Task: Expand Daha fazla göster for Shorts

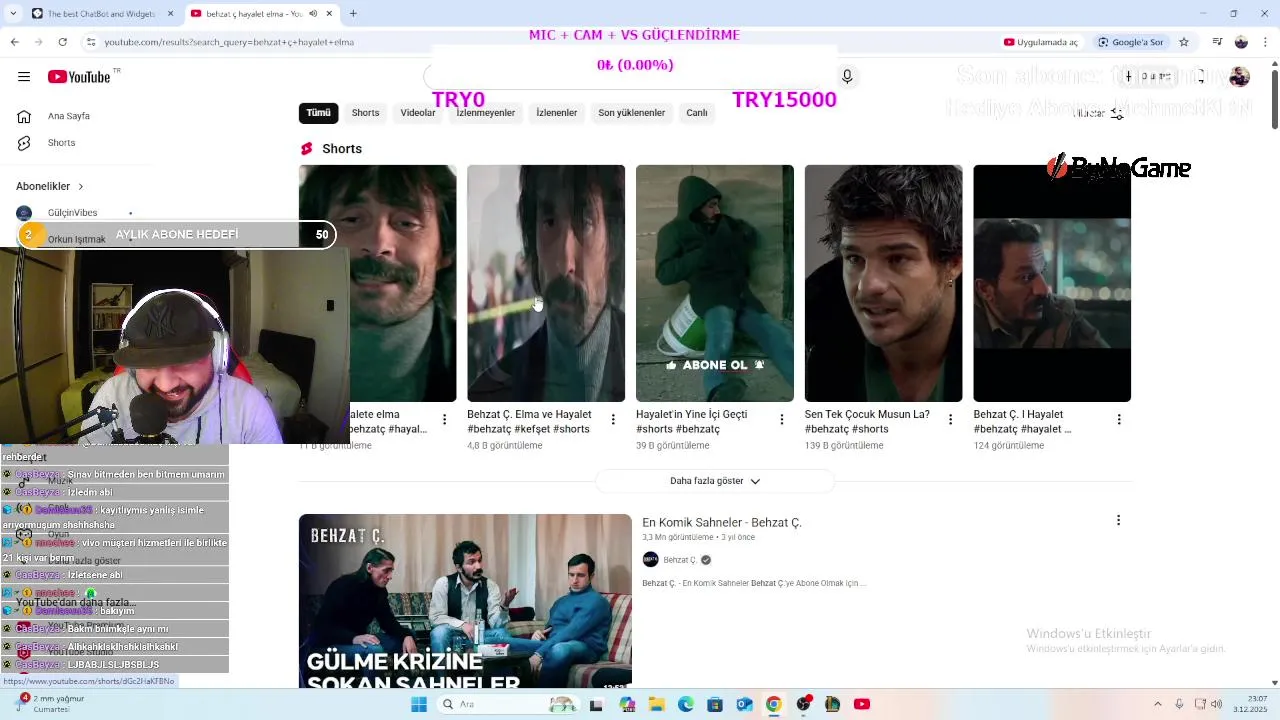Action: click(715, 481)
